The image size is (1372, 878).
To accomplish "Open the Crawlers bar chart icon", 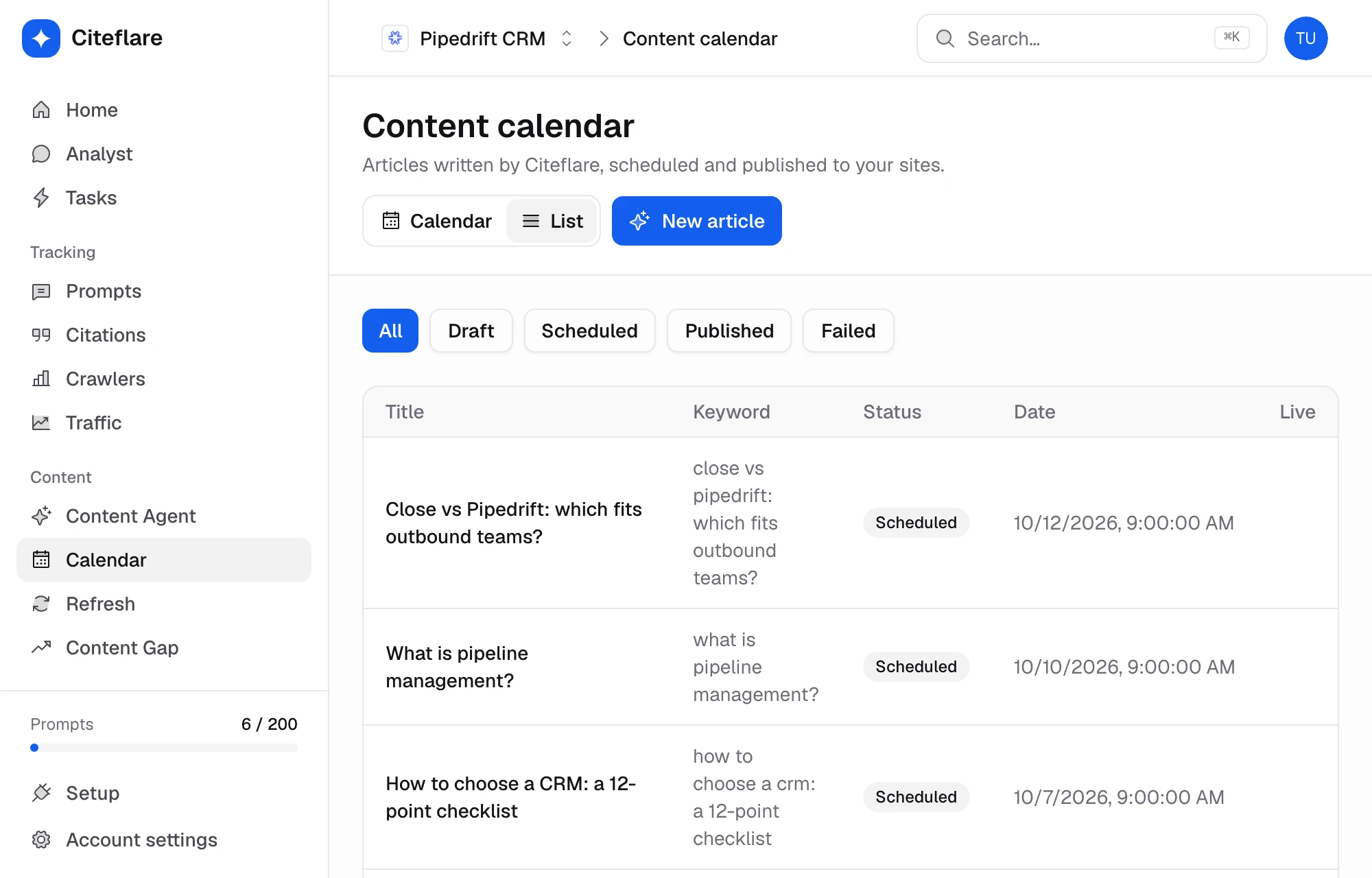I will click(x=41, y=379).
